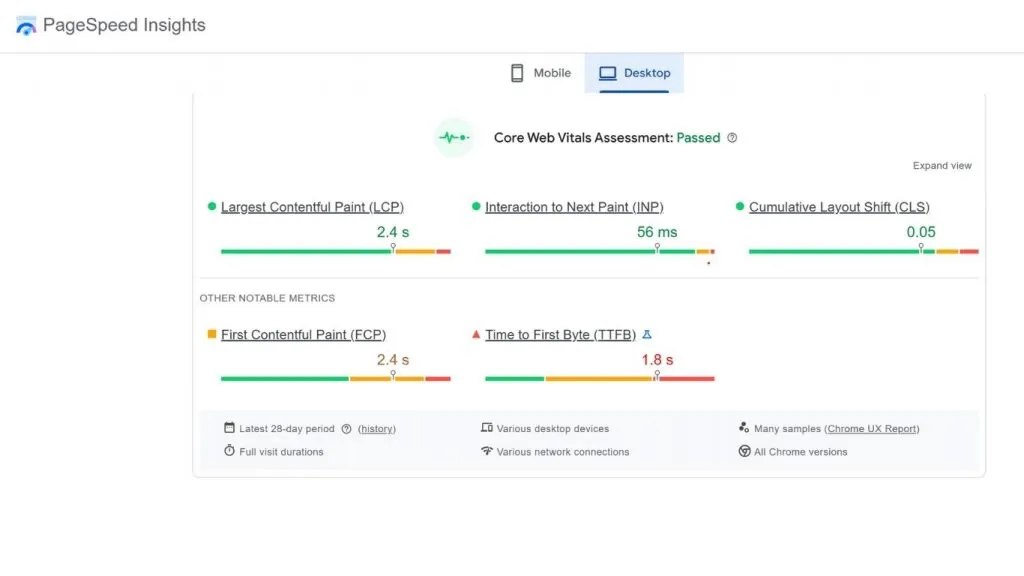Open help icon next to Passed
This screenshot has width=1024, height=576.
(x=732, y=138)
